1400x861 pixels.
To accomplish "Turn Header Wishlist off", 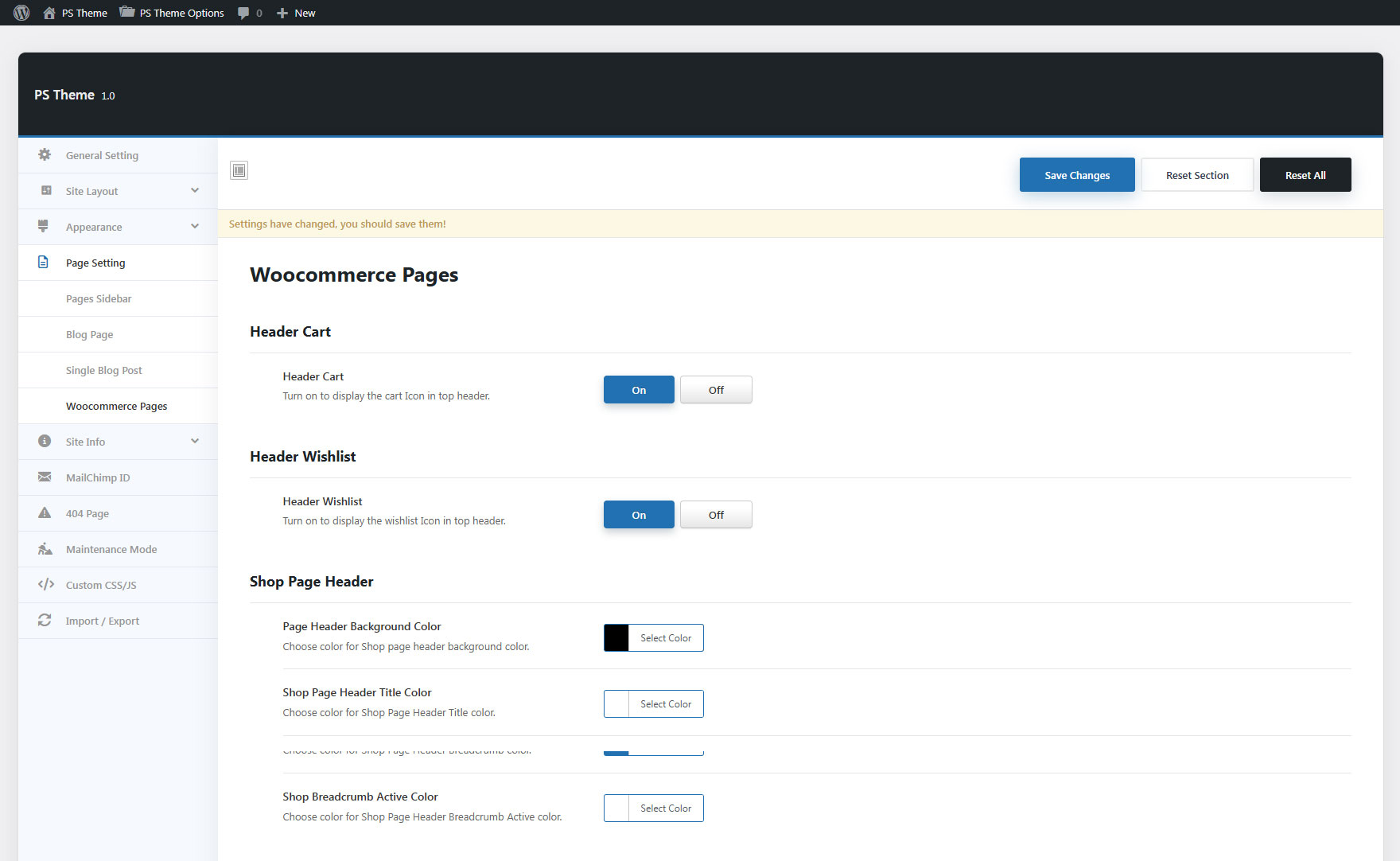I will click(715, 515).
